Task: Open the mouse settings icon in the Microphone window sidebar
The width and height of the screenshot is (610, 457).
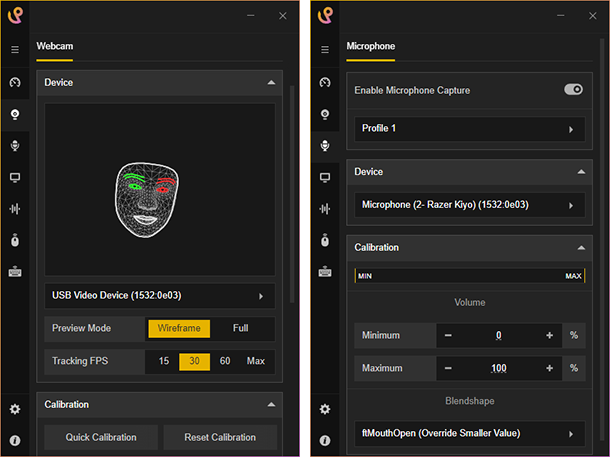Action: (x=324, y=240)
